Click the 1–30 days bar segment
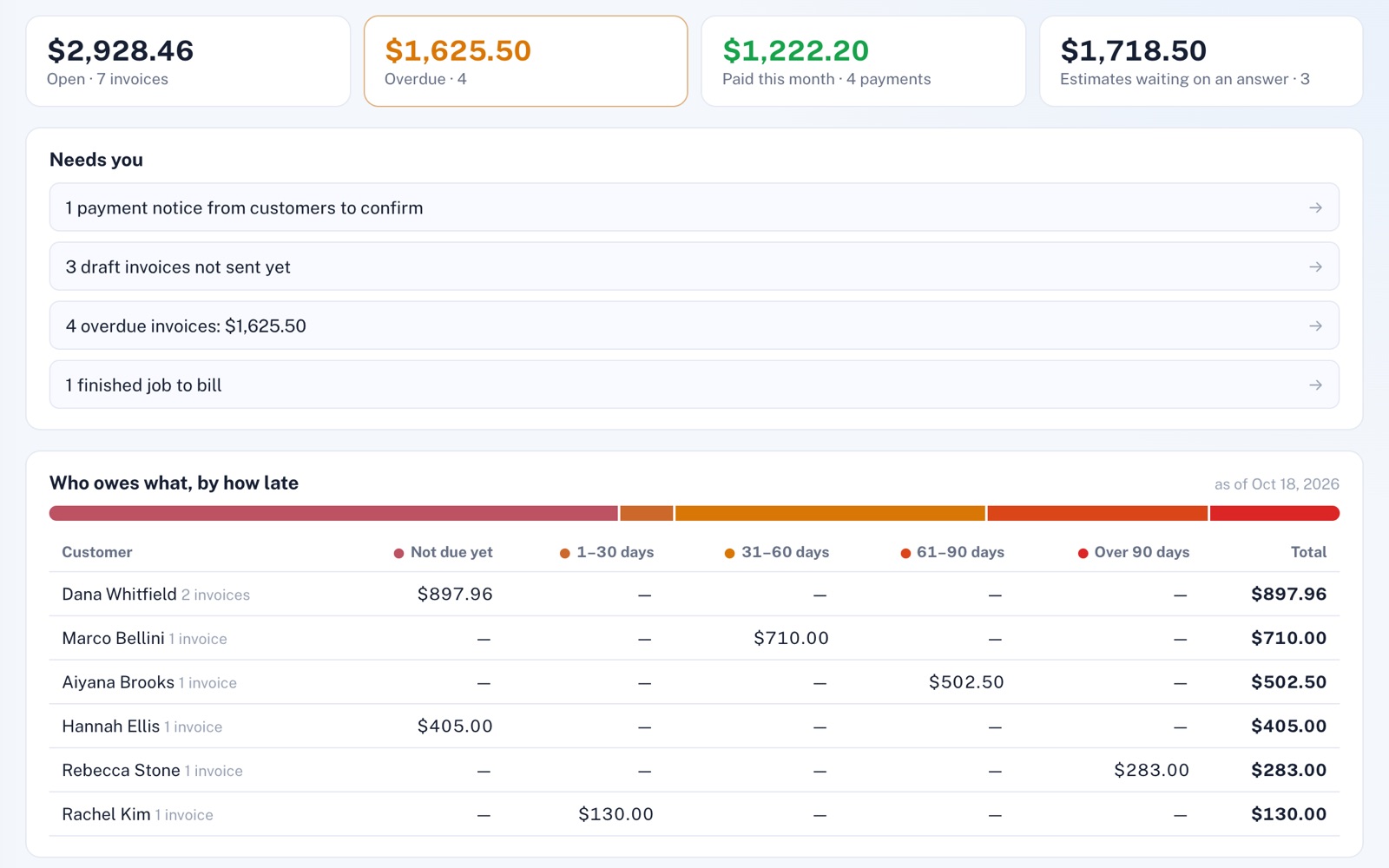 [x=647, y=514]
